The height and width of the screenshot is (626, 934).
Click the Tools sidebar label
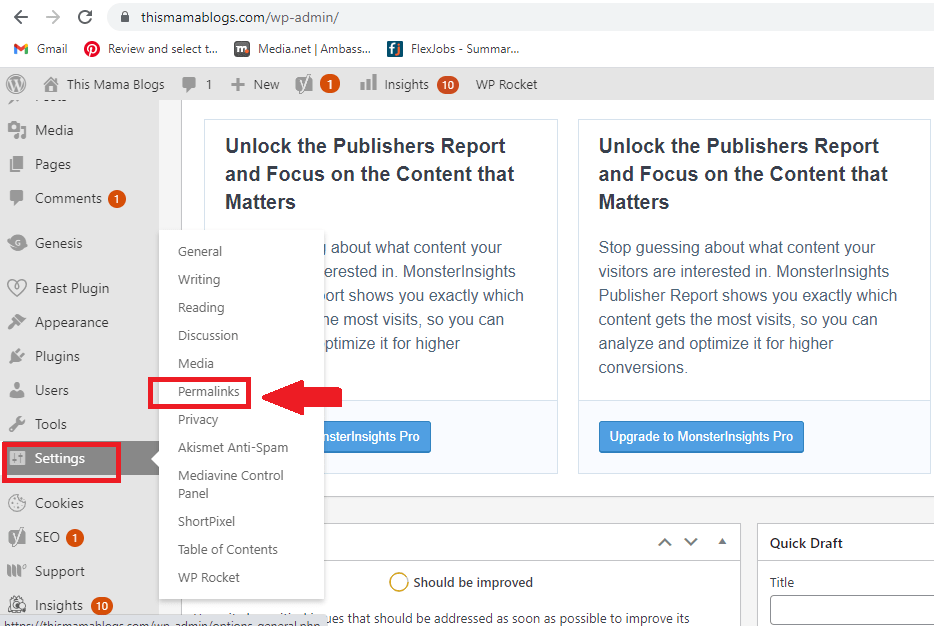(x=51, y=424)
